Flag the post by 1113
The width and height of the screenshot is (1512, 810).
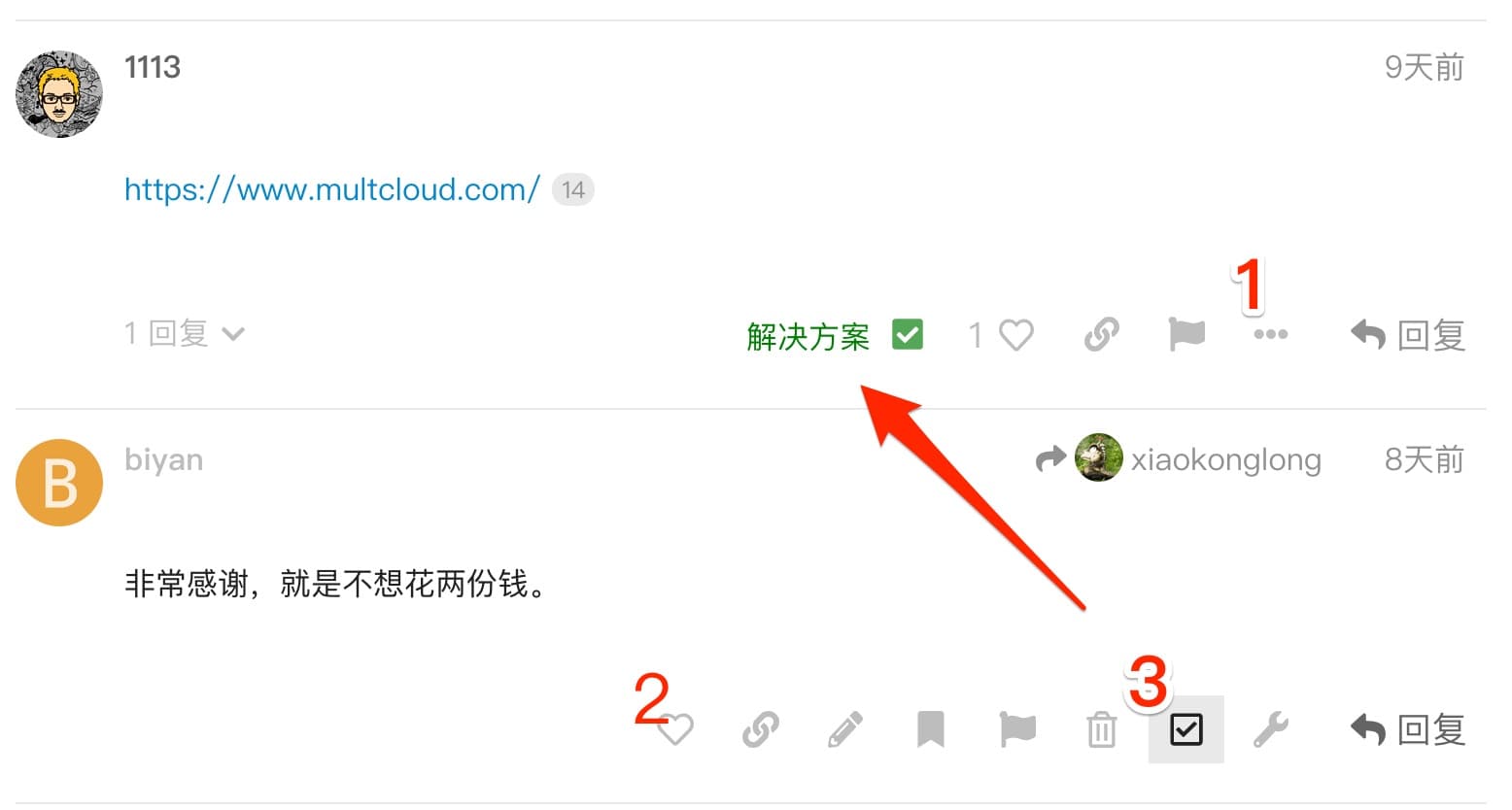pos(1186,335)
